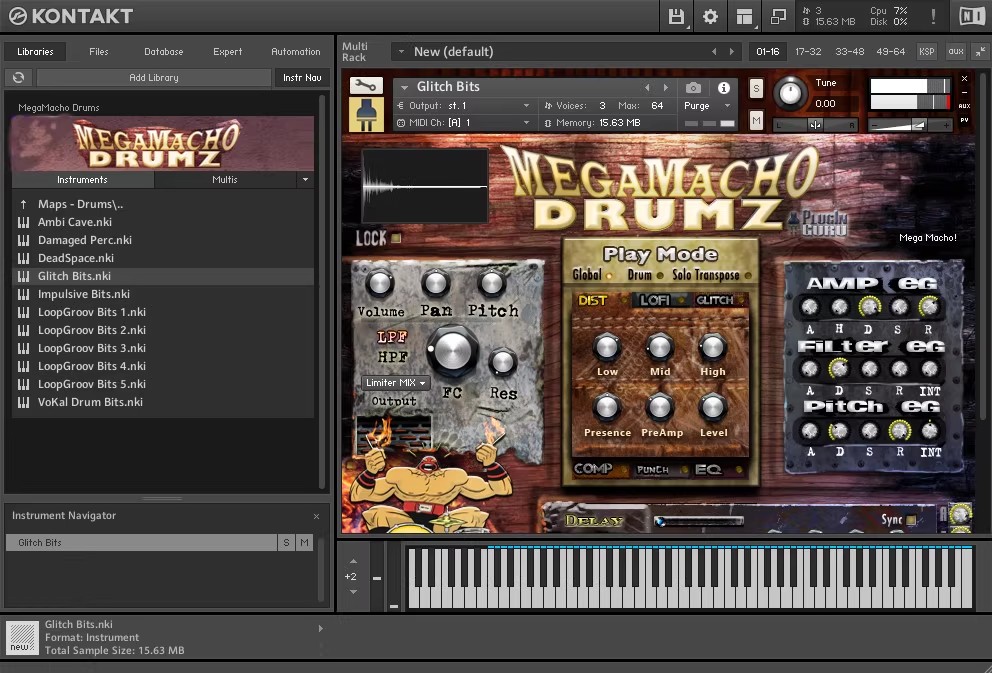Image resolution: width=992 pixels, height=673 pixels.
Task: Open instrument edit mode with wrench icon
Action: pos(365,86)
